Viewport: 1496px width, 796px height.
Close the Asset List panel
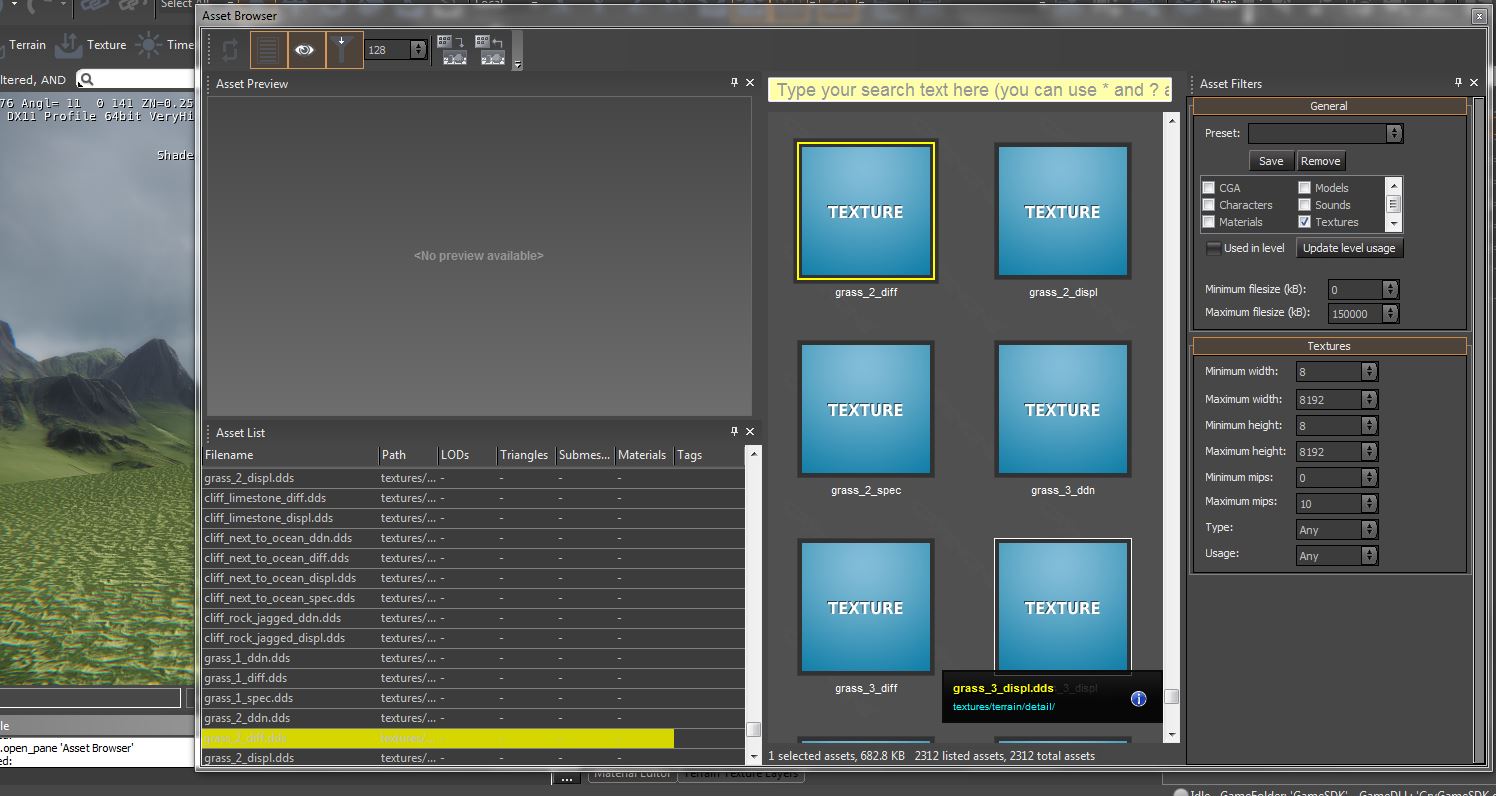(750, 432)
